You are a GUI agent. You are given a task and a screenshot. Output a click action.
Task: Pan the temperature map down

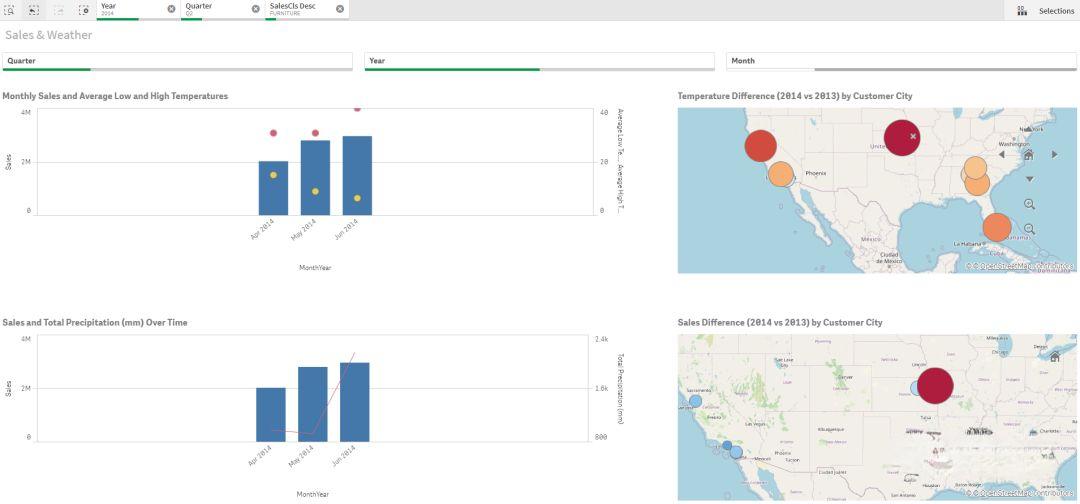click(1029, 179)
